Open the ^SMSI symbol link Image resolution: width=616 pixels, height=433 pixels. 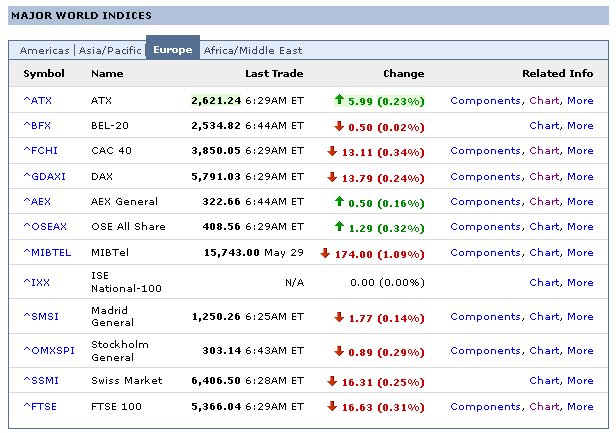pyautogui.click(x=41, y=317)
